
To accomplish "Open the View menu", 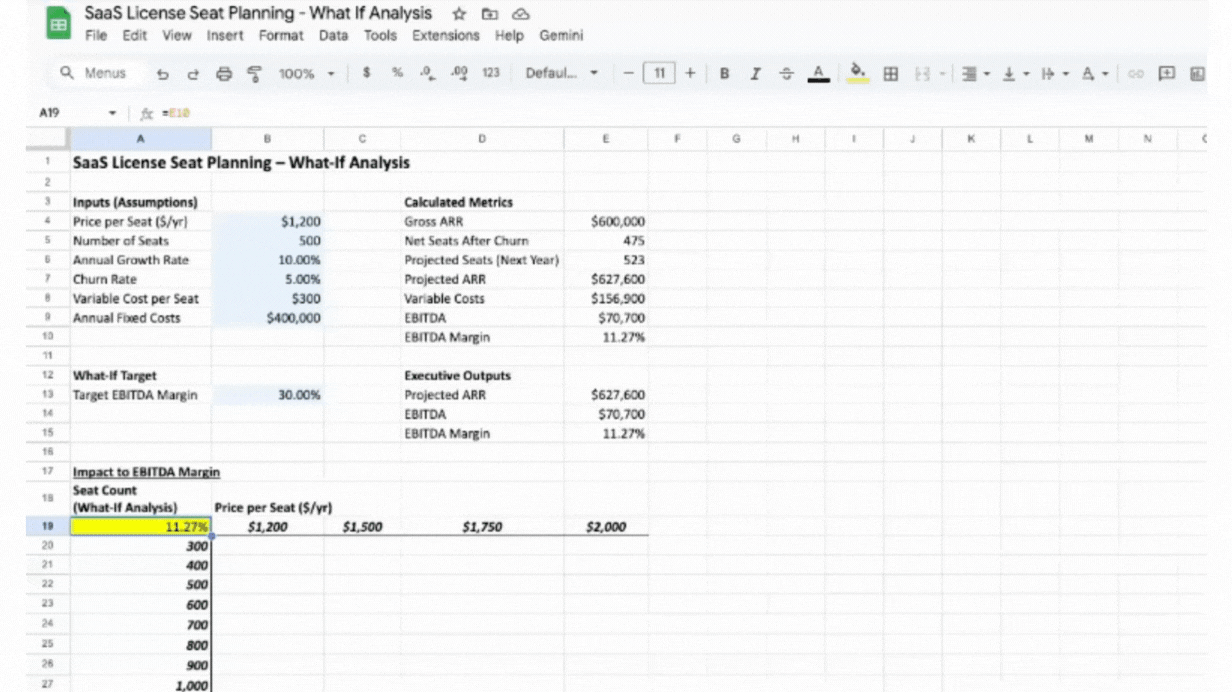I will [177, 35].
